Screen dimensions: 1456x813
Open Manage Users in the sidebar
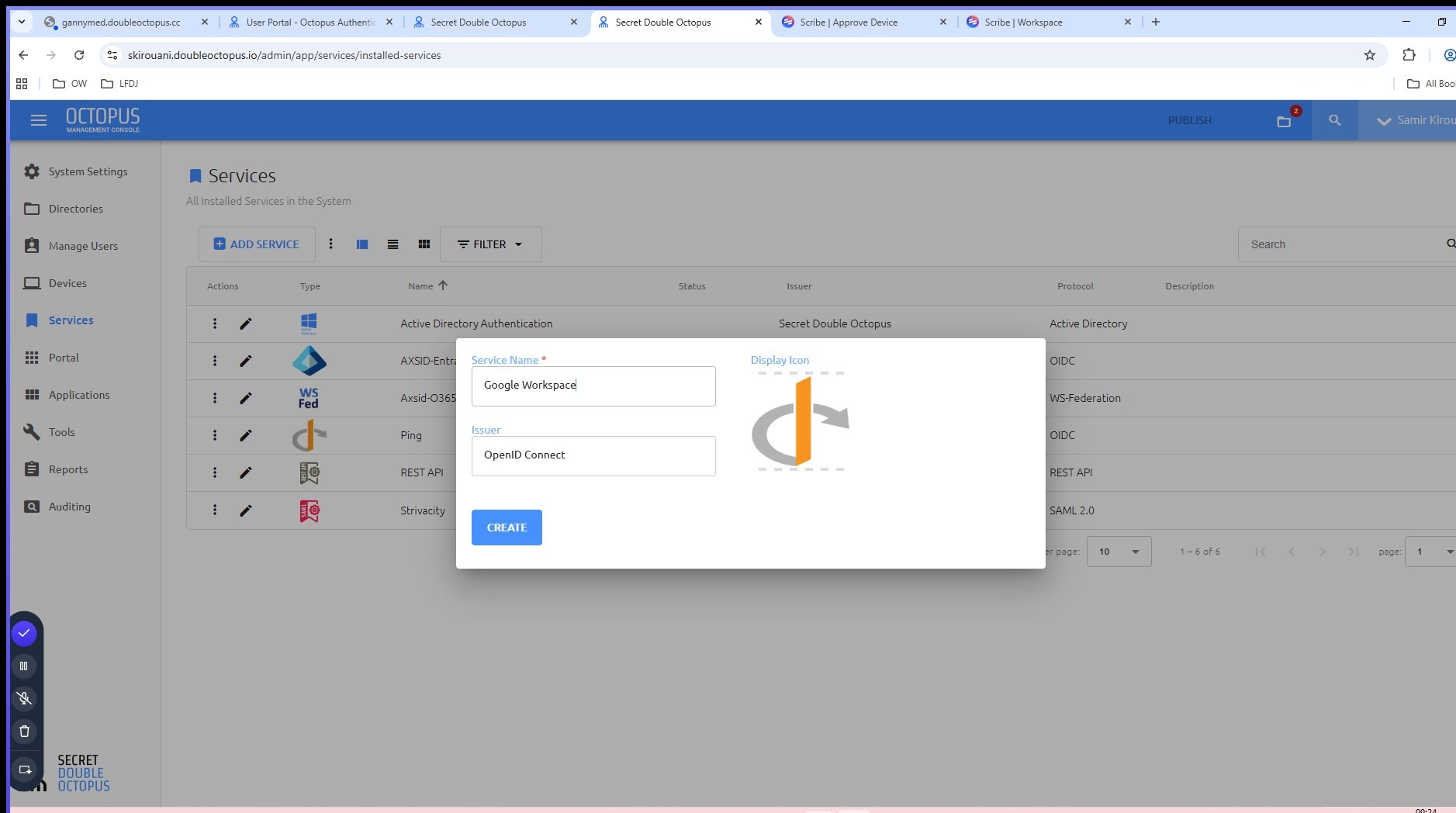[71, 246]
